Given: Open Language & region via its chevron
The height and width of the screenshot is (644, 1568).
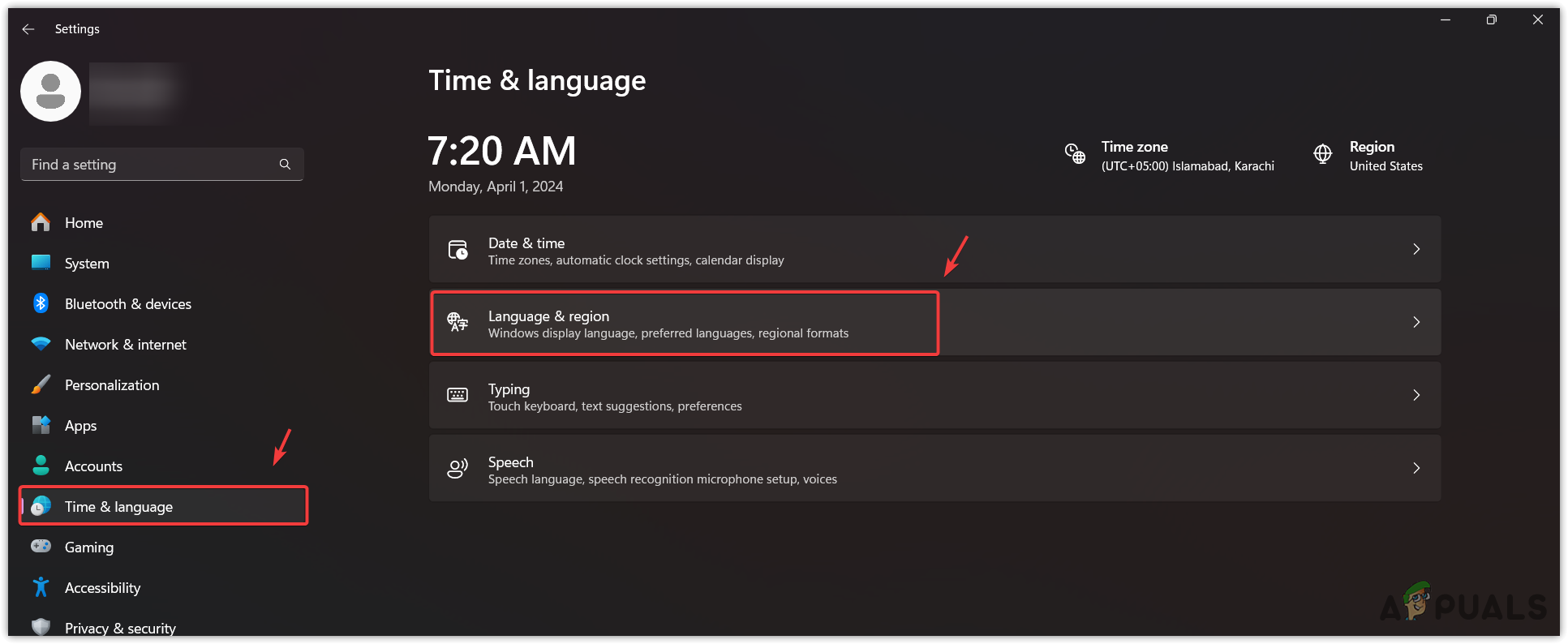Looking at the screenshot, I should [1416, 322].
